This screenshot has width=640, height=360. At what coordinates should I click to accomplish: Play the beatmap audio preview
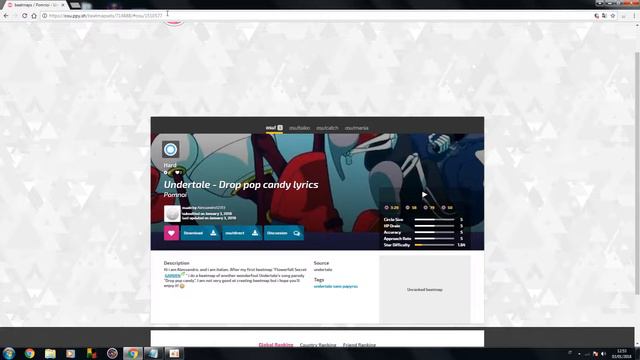424,195
